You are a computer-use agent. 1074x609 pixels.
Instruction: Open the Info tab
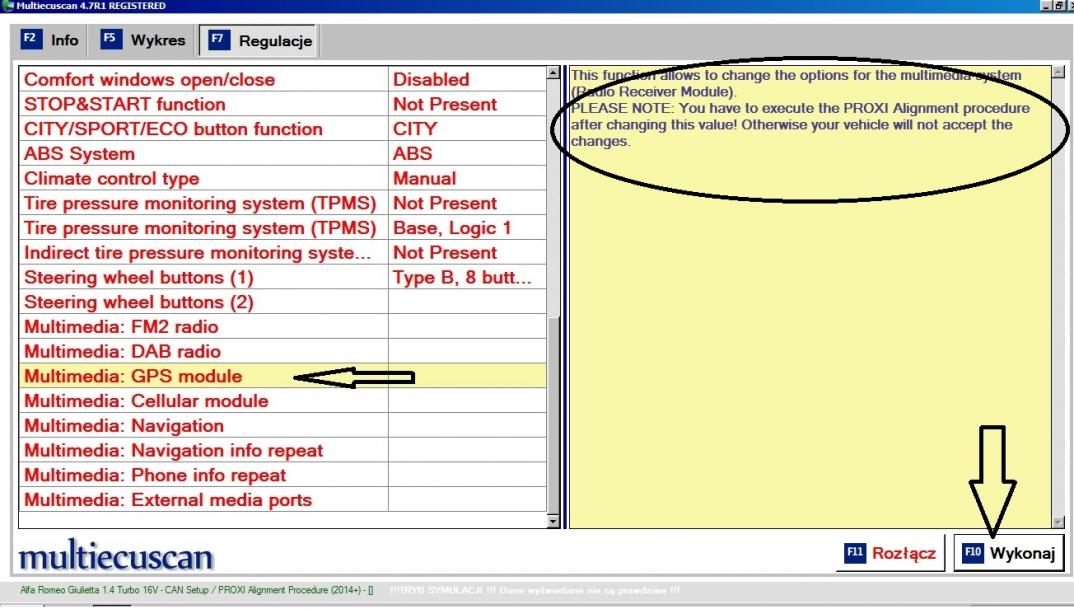(50, 40)
